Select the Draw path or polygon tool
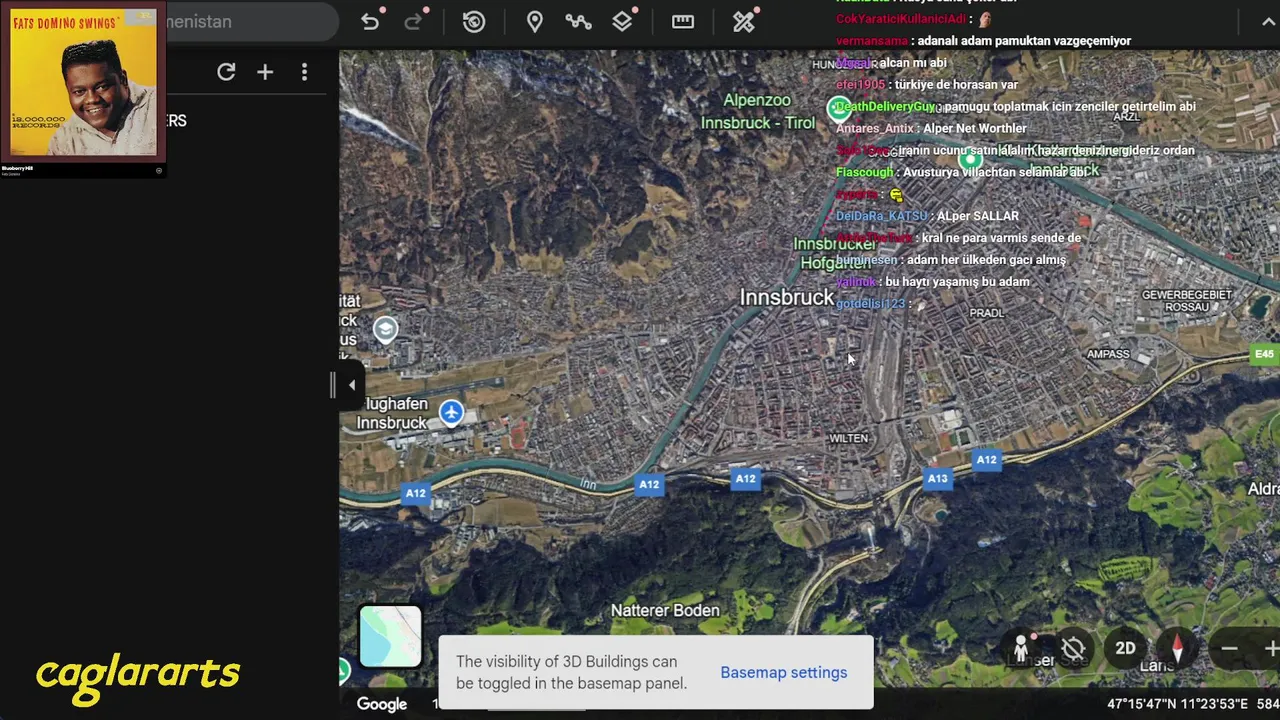Viewport: 1280px width, 720px height. pos(578,21)
